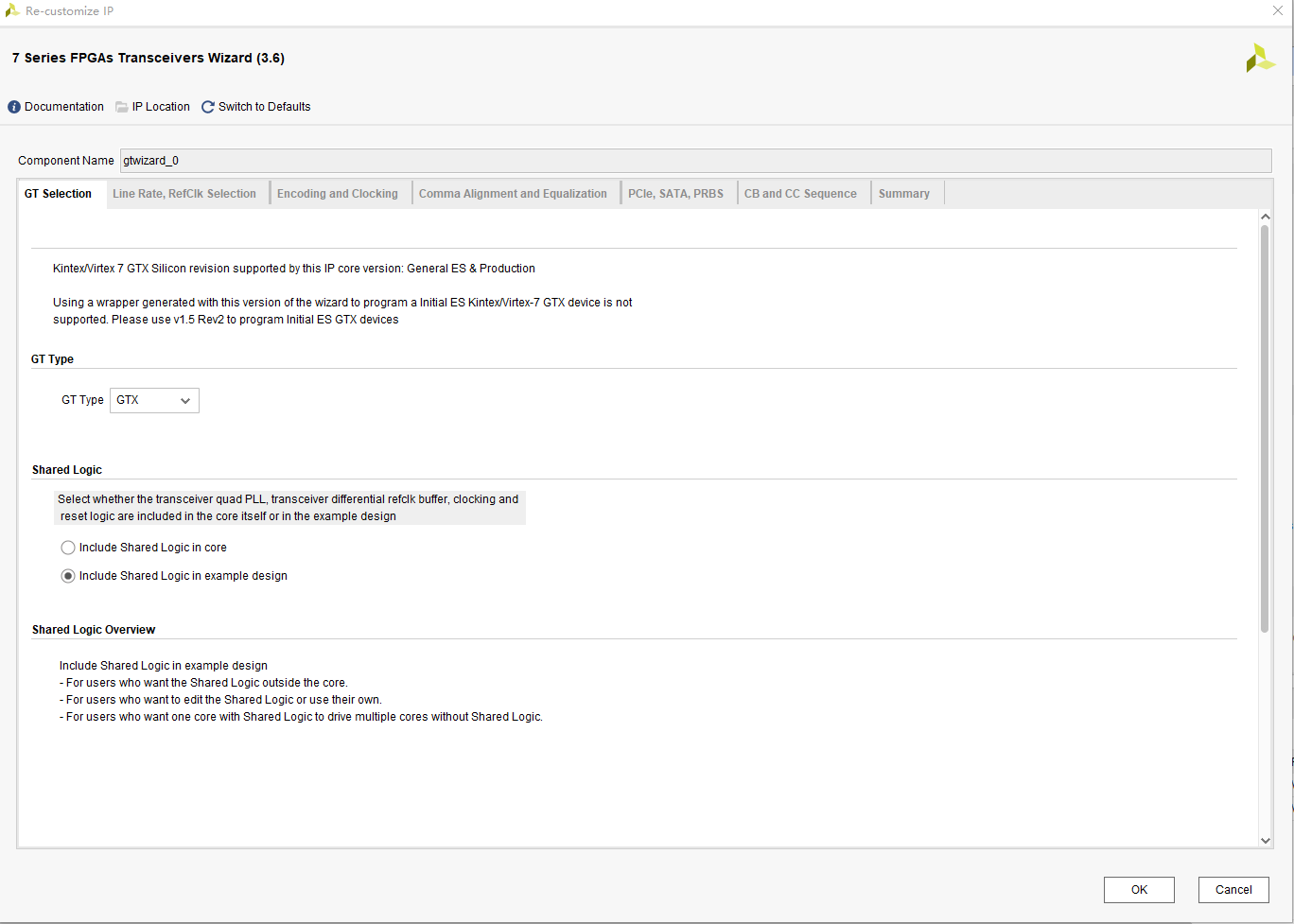Viewport: 1294px width, 924px height.
Task: Switch to the GT Selection tab
Action: (59, 194)
